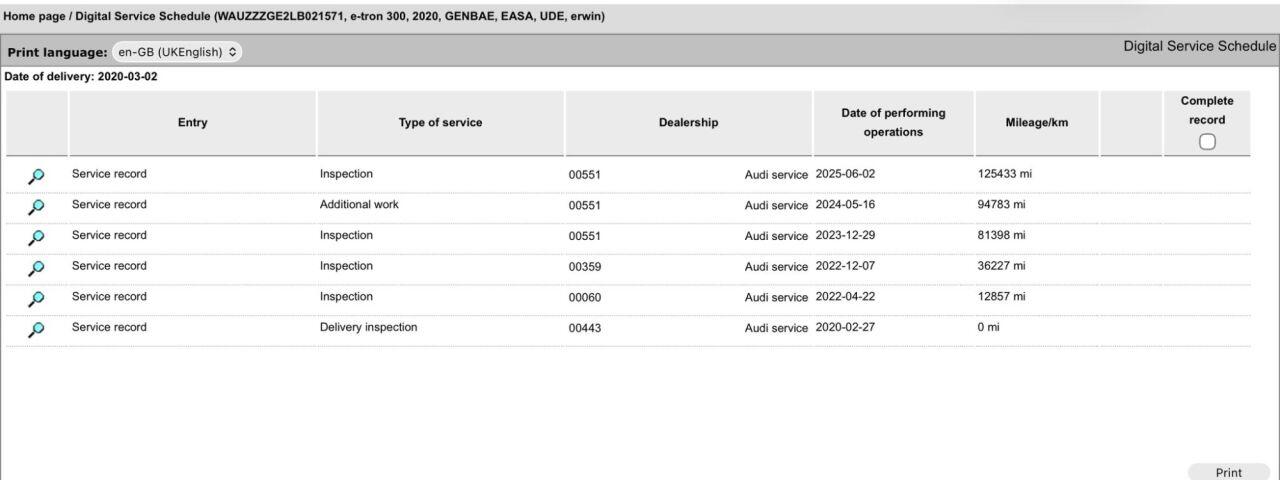Image resolution: width=1280 pixels, height=480 pixels.
Task: Open magnifier icon for Additional work record
Action: pyautogui.click(x=36, y=207)
